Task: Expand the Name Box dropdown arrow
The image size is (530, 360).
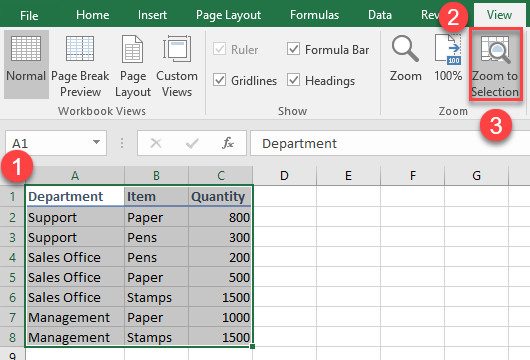Action: pyautogui.click(x=96, y=142)
